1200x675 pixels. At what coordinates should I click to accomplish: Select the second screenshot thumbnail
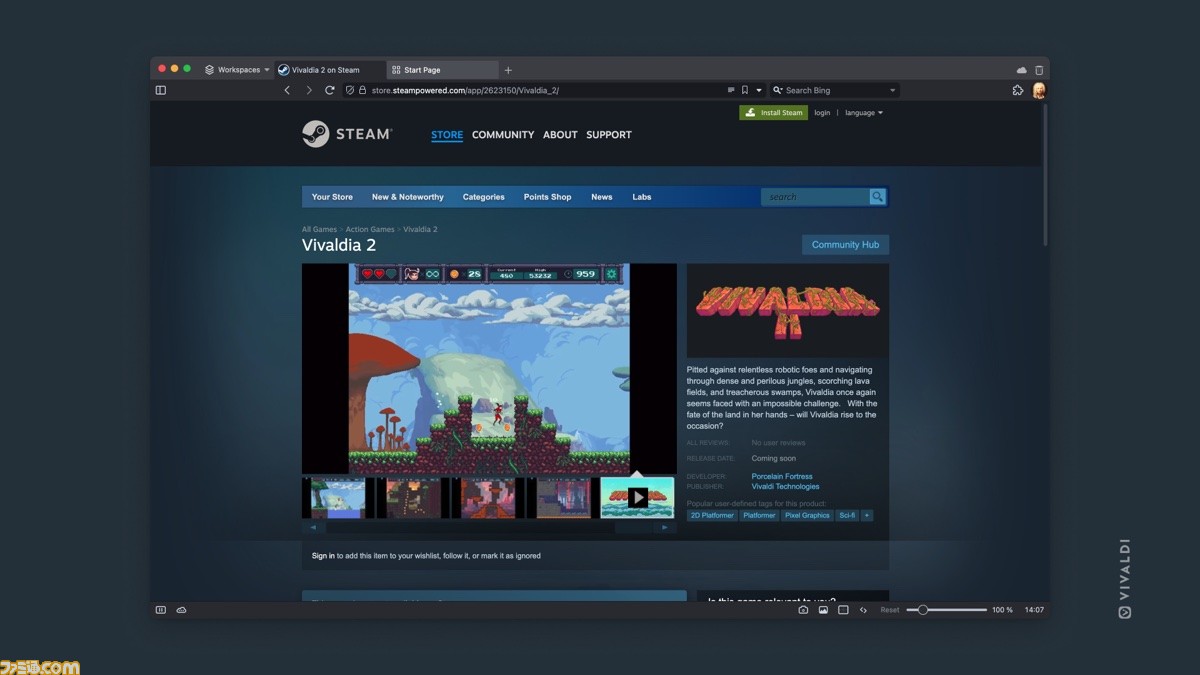pos(413,498)
